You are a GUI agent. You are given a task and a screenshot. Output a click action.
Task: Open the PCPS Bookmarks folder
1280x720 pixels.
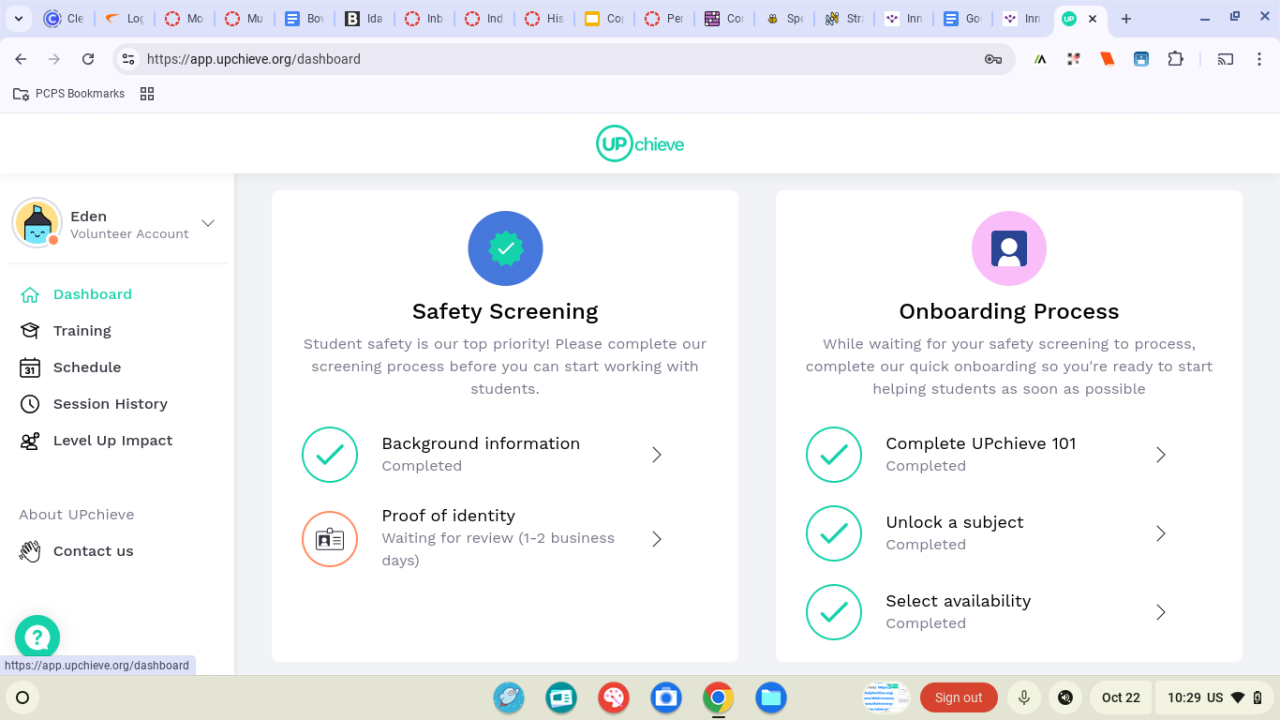(x=69, y=94)
